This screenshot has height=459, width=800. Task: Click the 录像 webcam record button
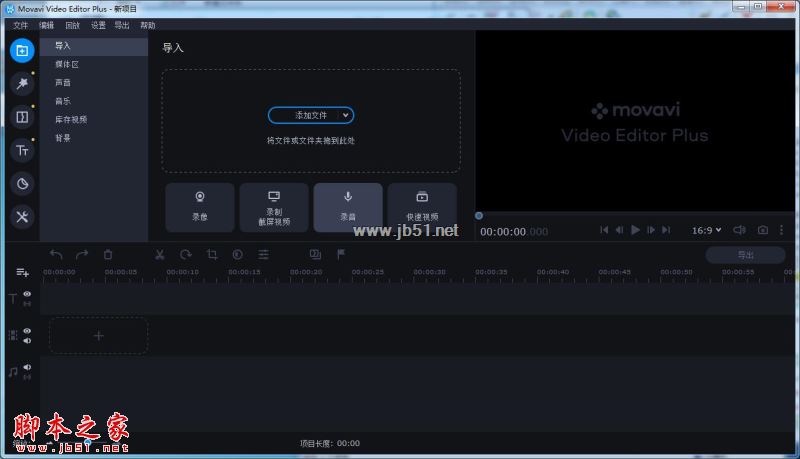200,208
